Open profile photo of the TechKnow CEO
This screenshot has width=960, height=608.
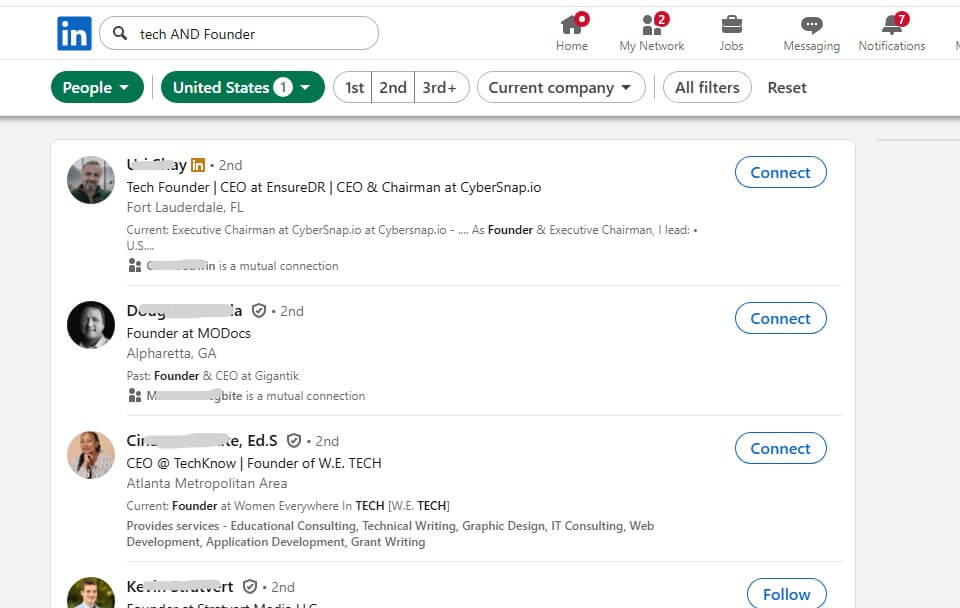[x=91, y=454]
